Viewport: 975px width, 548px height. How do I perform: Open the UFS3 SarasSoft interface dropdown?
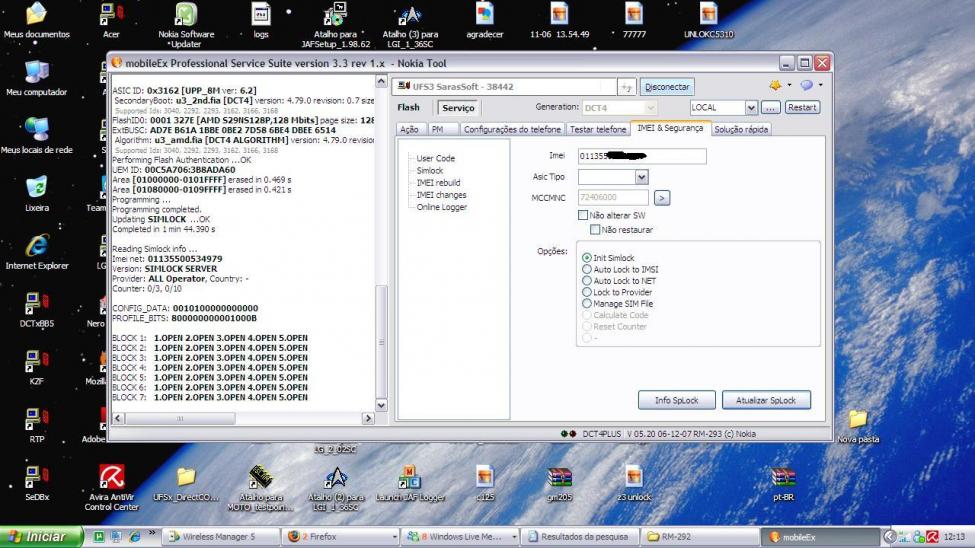tap(626, 87)
